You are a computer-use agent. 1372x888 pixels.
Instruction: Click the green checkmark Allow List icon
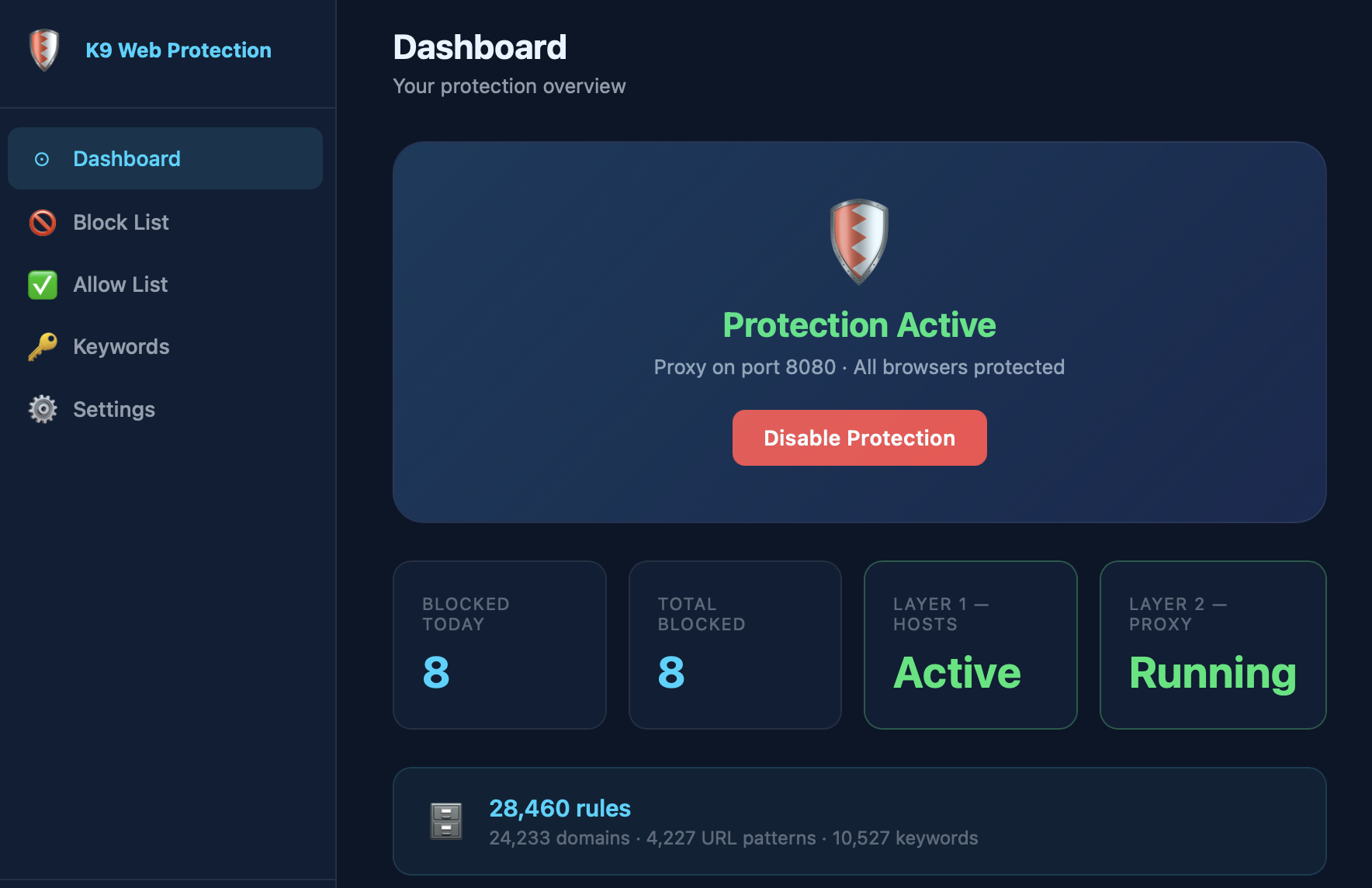(43, 285)
